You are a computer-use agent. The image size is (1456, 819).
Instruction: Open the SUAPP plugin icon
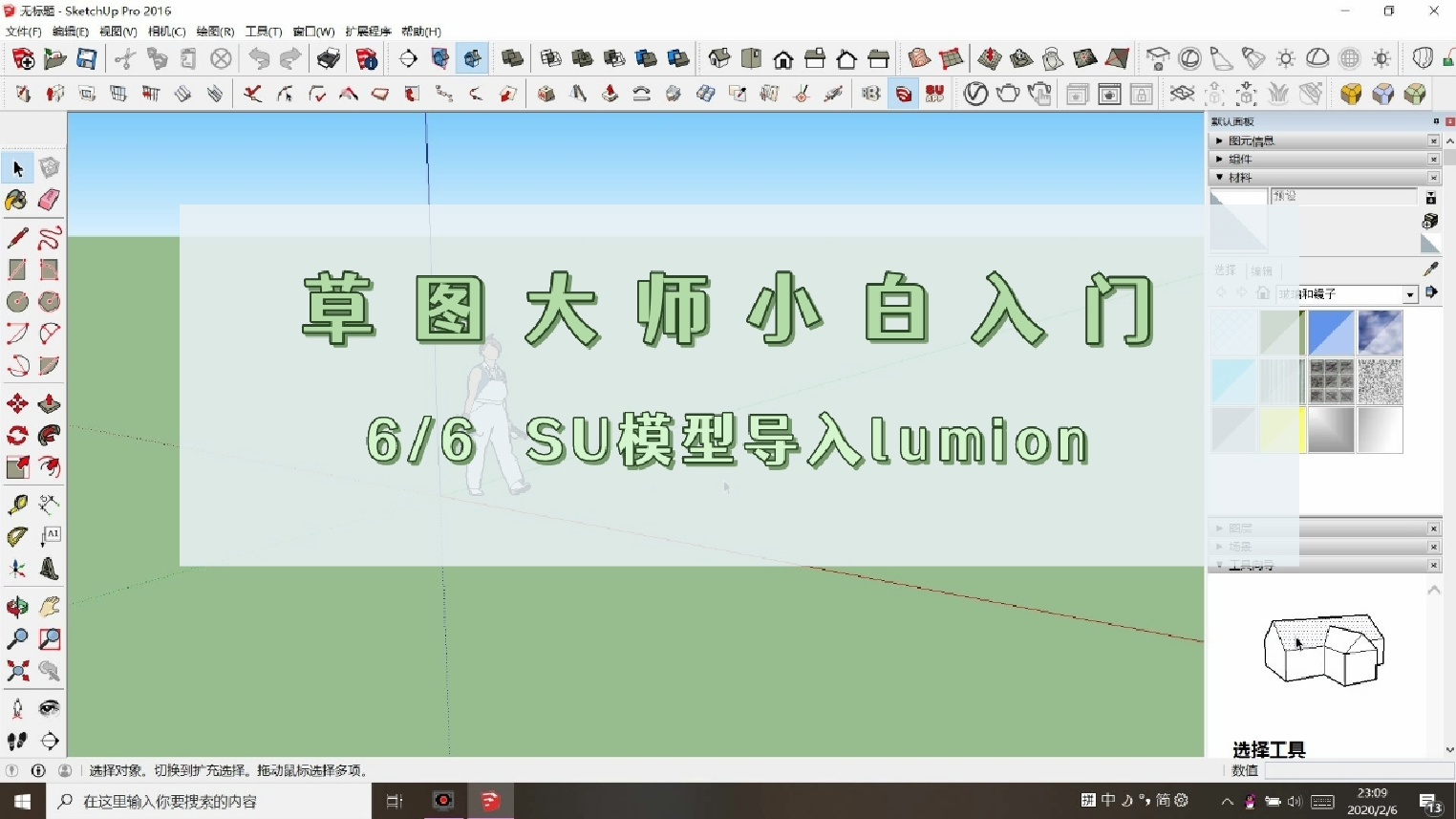click(934, 94)
